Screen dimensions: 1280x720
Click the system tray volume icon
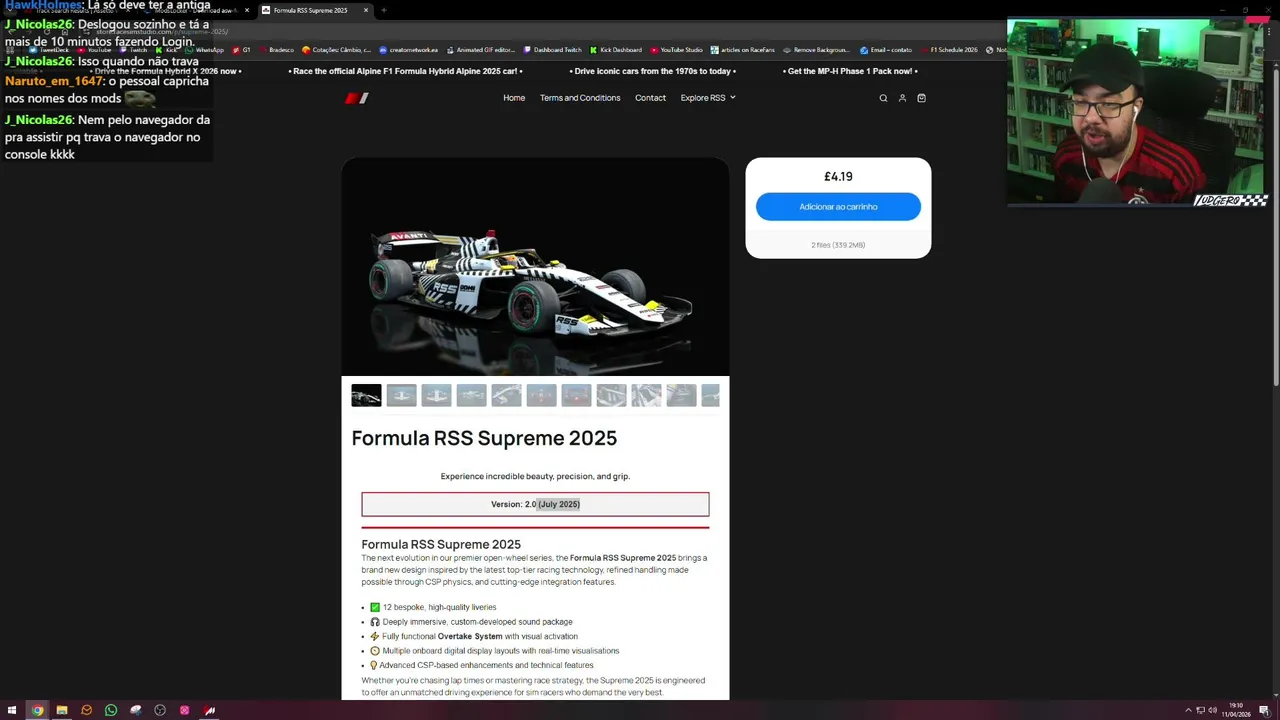tap(1212, 711)
